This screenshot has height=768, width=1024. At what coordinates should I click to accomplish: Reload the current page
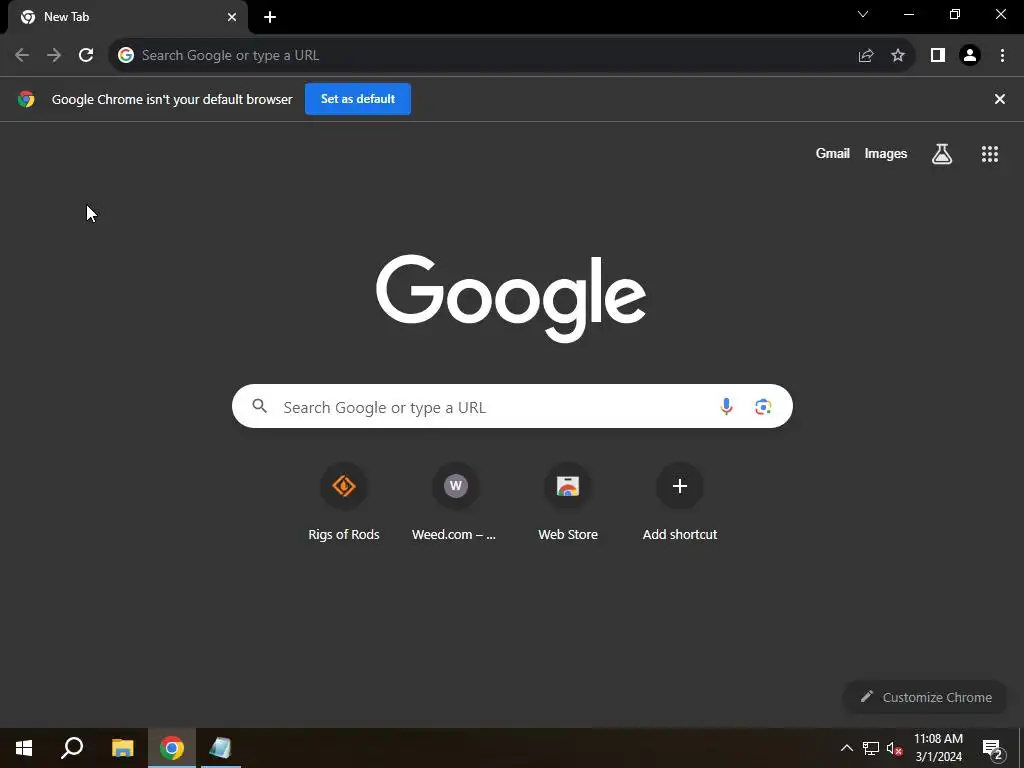tap(86, 55)
